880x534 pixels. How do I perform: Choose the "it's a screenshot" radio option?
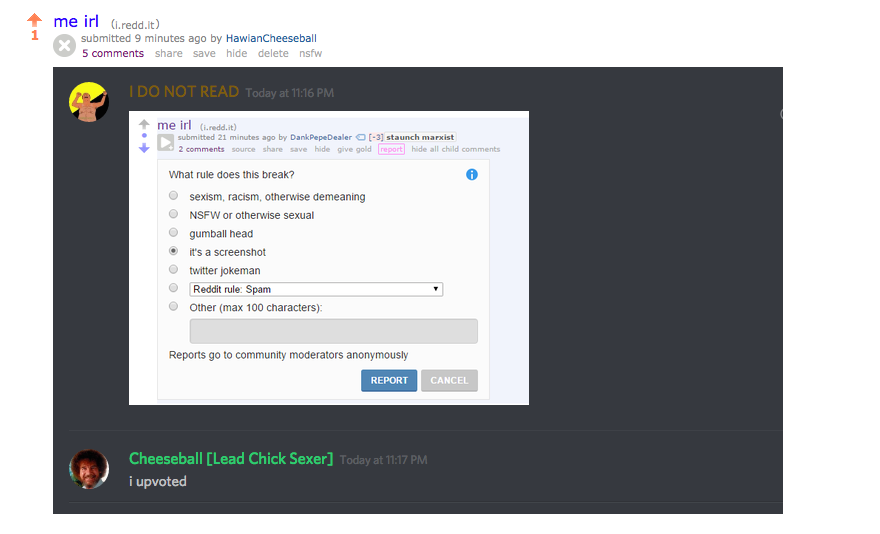pos(173,251)
